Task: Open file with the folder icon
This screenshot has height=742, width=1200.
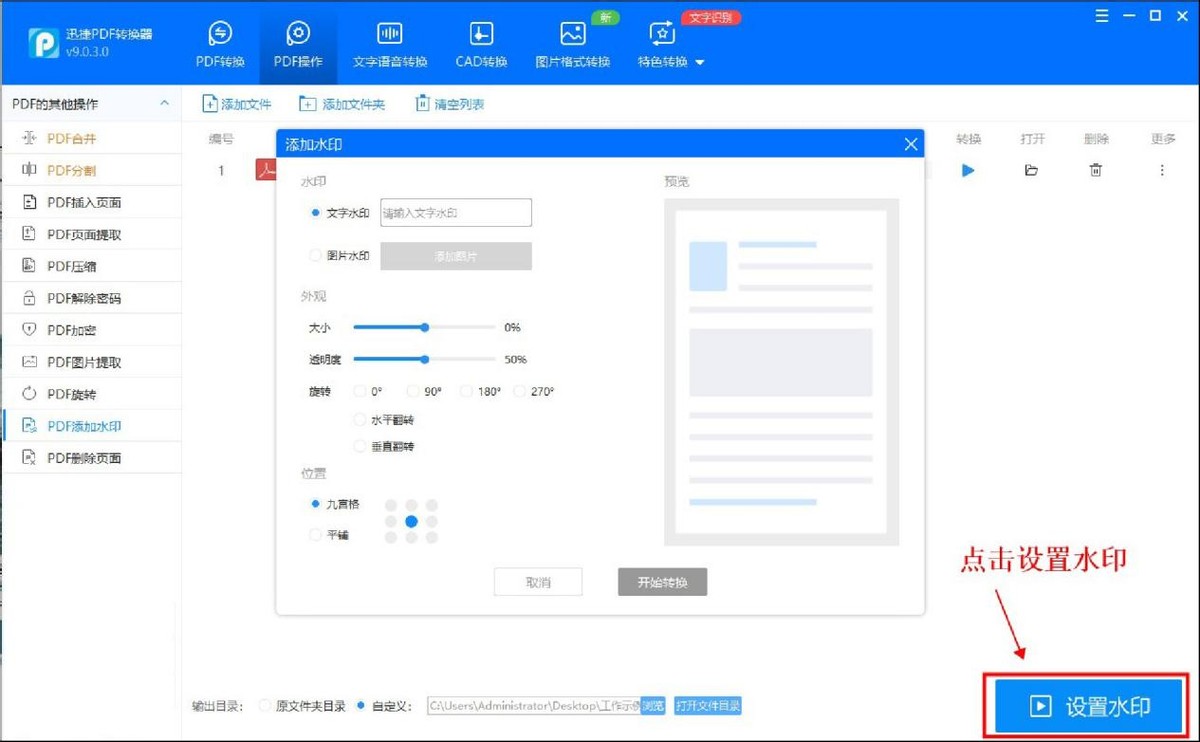Action: 1032,170
